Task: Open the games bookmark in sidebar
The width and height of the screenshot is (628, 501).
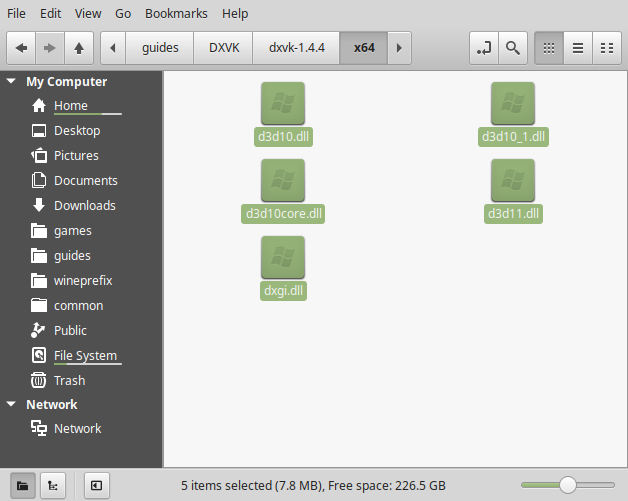Action: [80, 231]
